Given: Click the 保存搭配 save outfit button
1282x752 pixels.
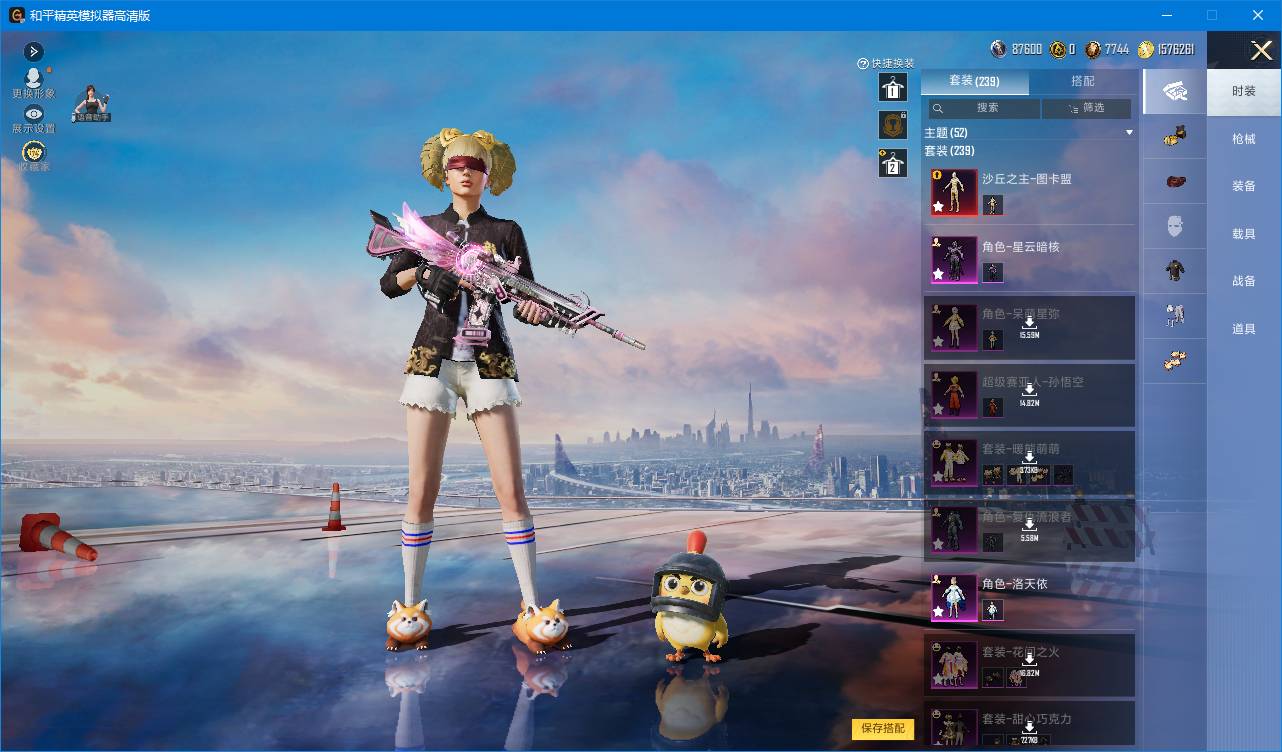Looking at the screenshot, I should [x=883, y=728].
